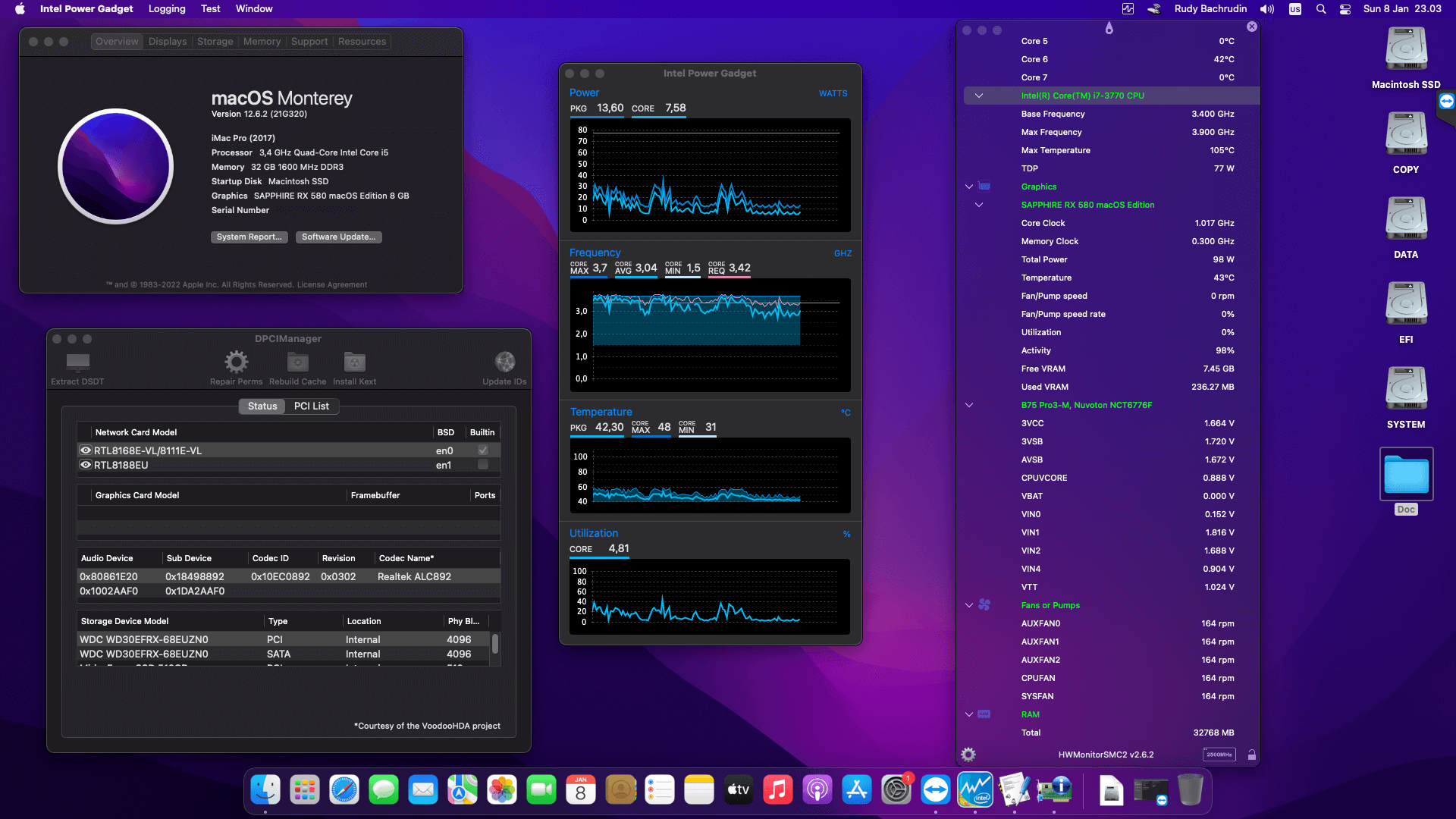
Task: Collapse the RAM section
Action: 968,714
